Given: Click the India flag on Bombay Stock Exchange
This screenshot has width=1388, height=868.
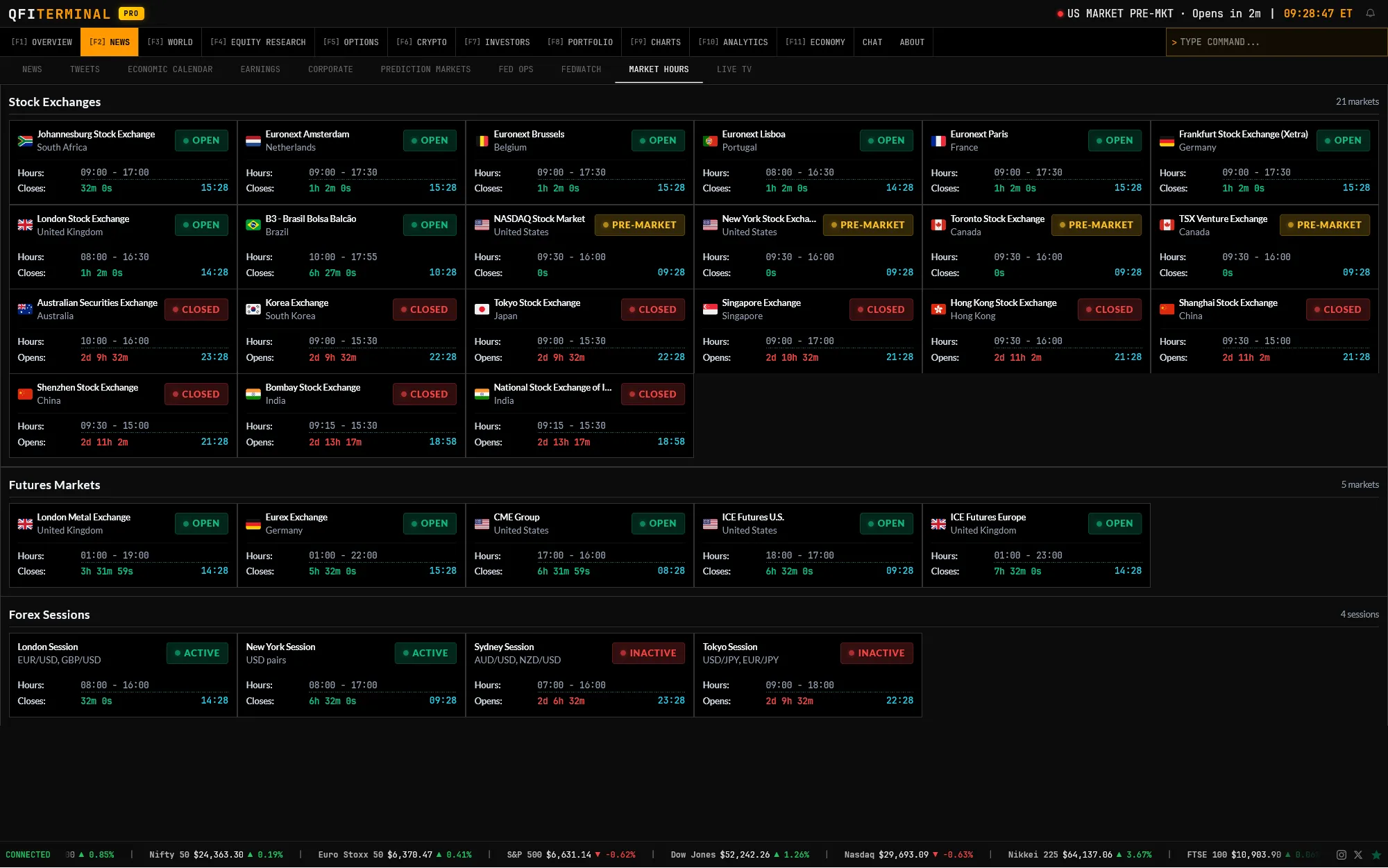Looking at the screenshot, I should click(253, 394).
